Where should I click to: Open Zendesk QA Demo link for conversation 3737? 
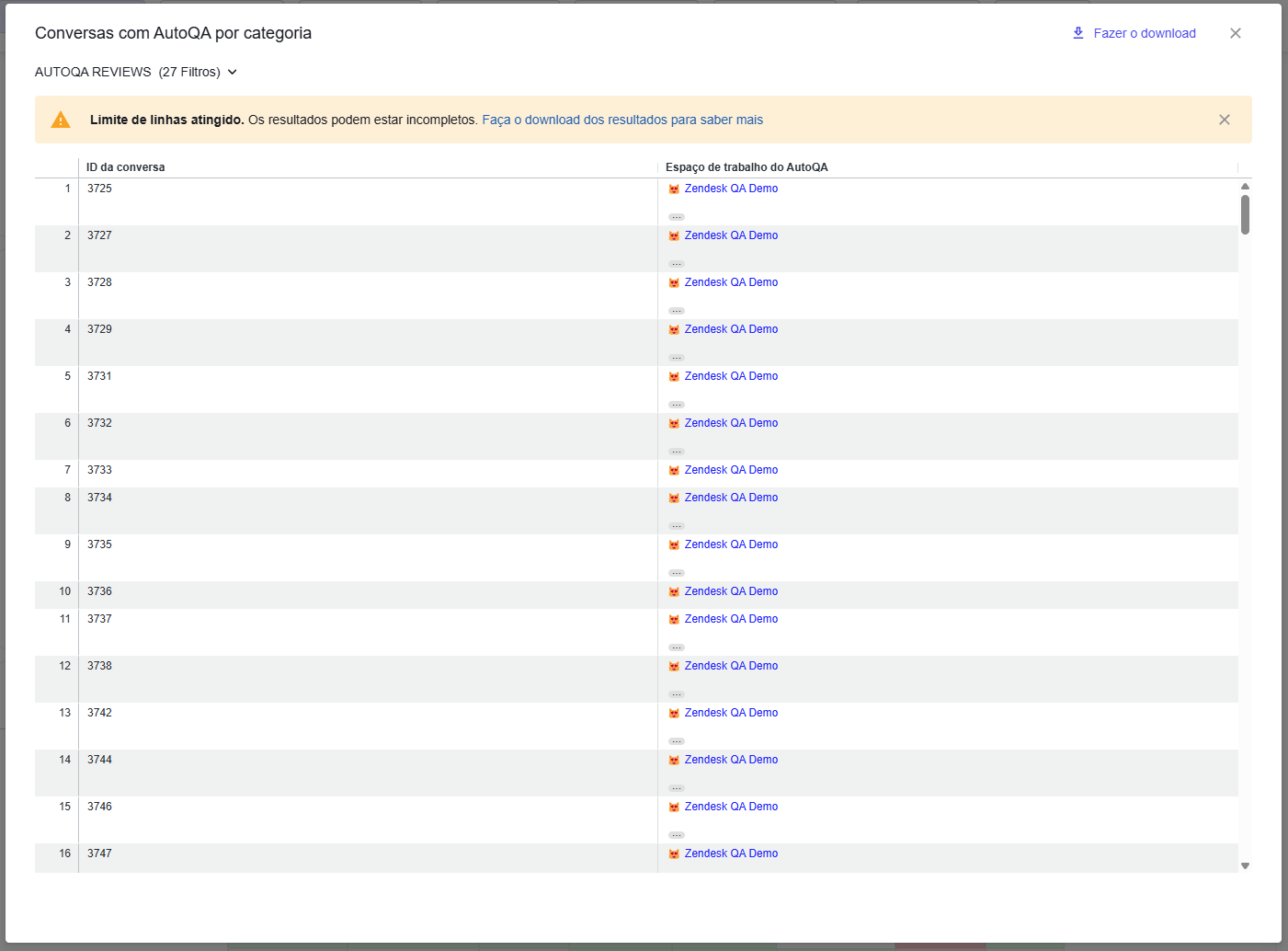[x=731, y=619]
